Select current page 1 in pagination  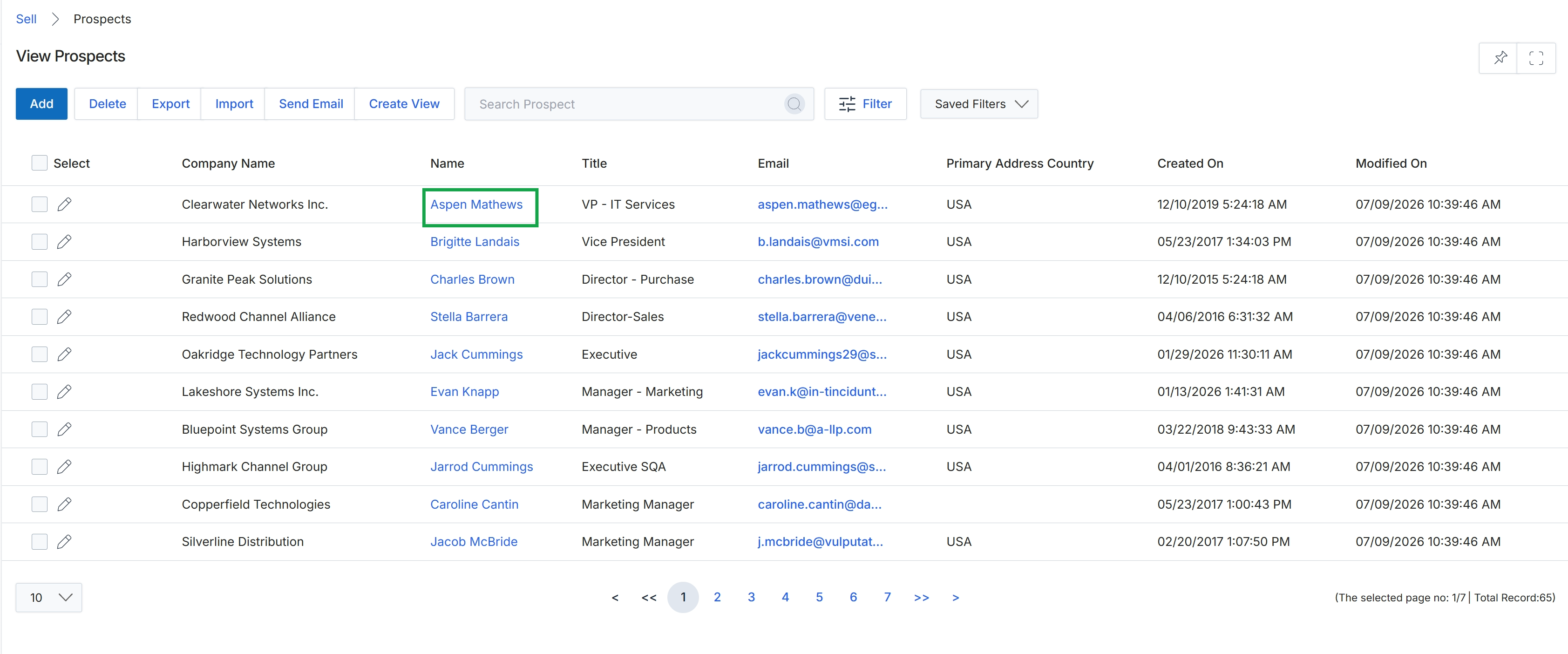(683, 597)
